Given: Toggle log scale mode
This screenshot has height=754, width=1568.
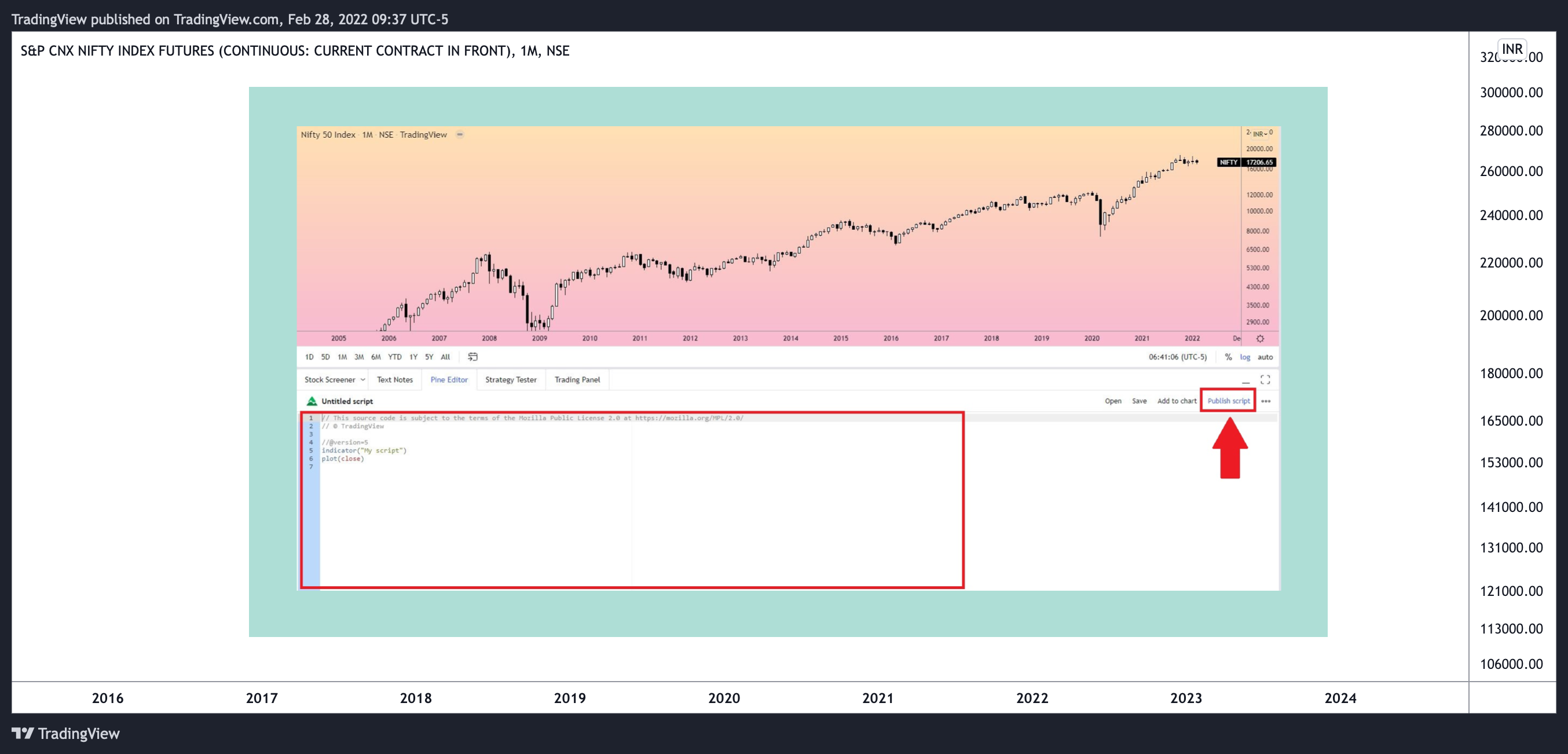Looking at the screenshot, I should (x=1245, y=357).
